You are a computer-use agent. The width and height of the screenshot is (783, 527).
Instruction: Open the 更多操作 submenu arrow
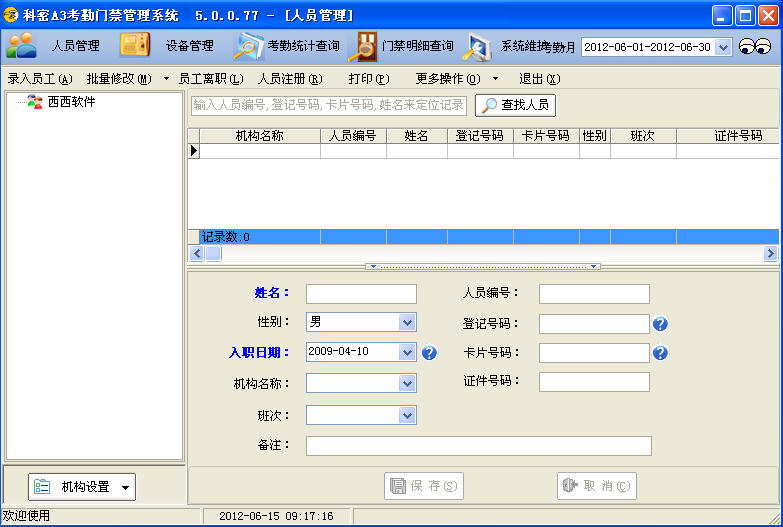pyautogui.click(x=495, y=78)
